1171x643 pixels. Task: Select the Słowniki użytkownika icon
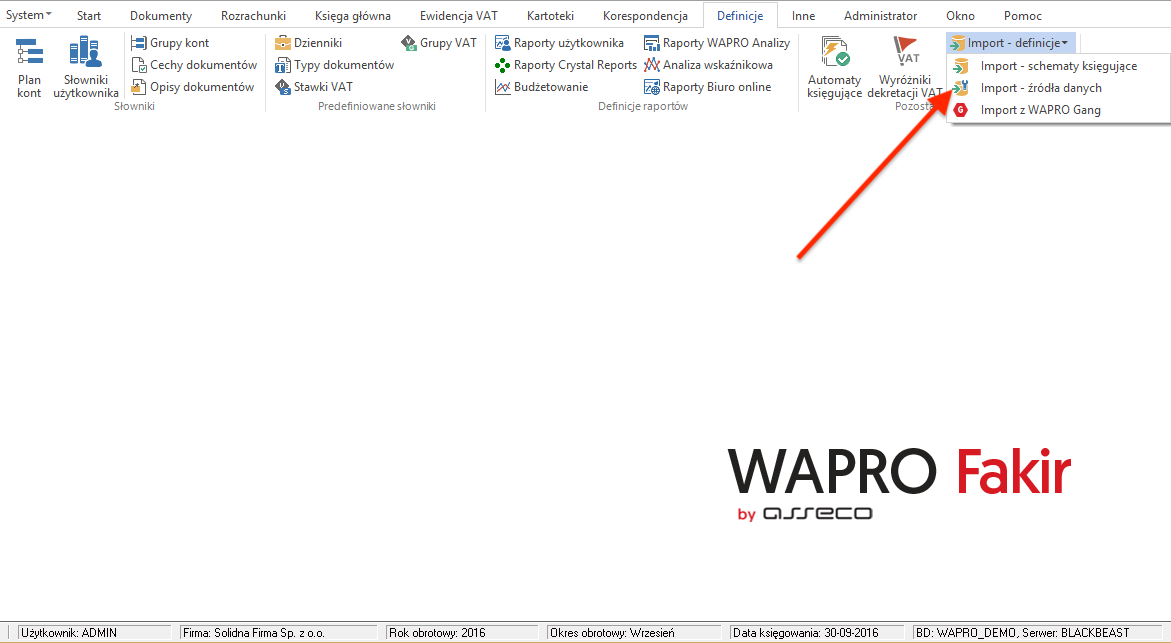coord(85,67)
